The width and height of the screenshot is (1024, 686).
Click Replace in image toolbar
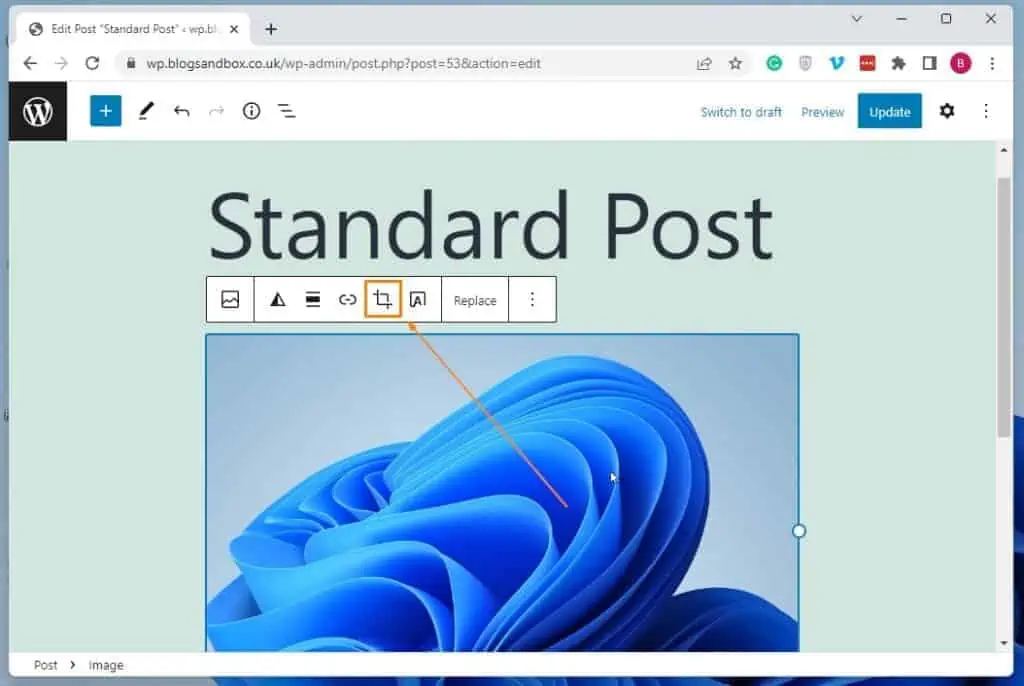[x=475, y=301]
